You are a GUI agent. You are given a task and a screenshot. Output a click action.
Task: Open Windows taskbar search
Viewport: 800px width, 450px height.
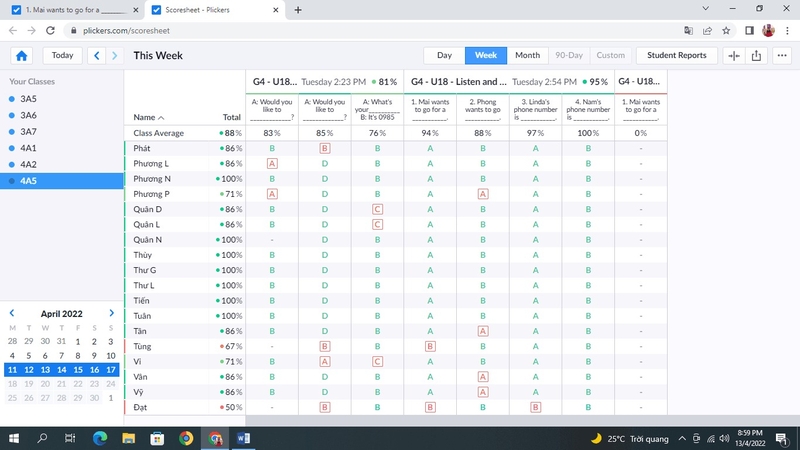42,438
